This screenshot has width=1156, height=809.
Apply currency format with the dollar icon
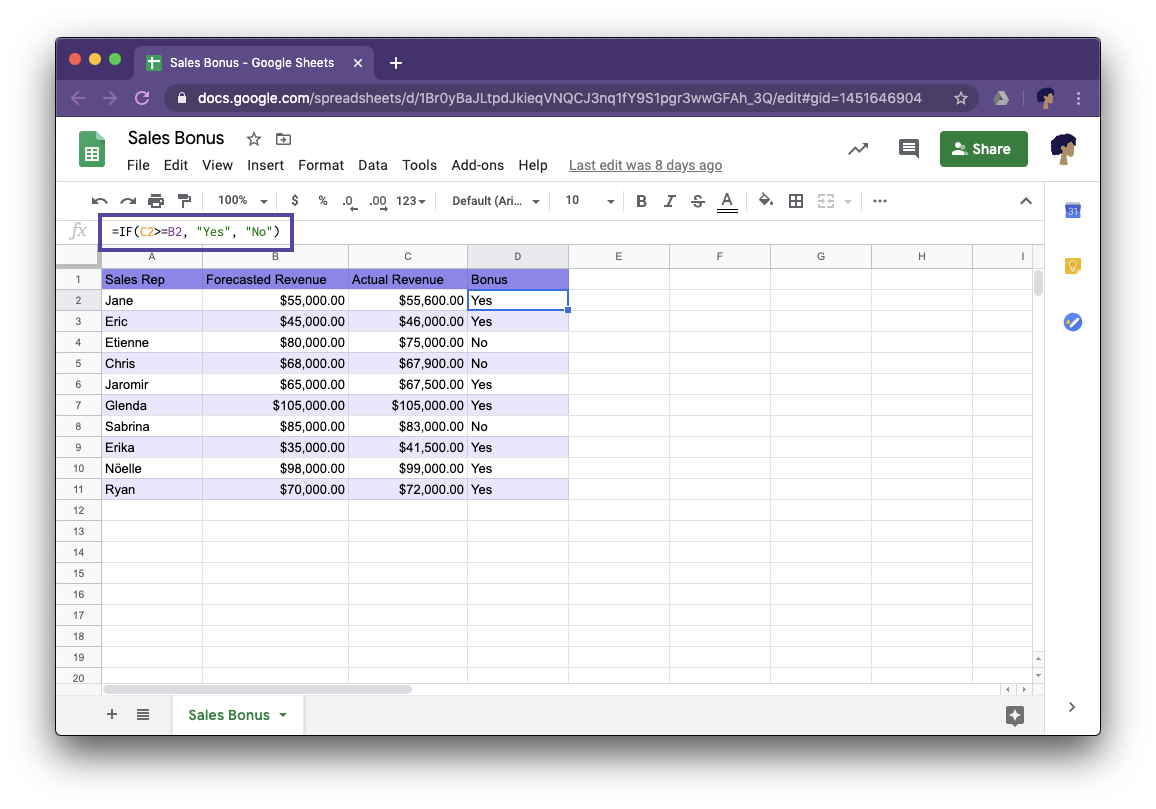point(294,200)
